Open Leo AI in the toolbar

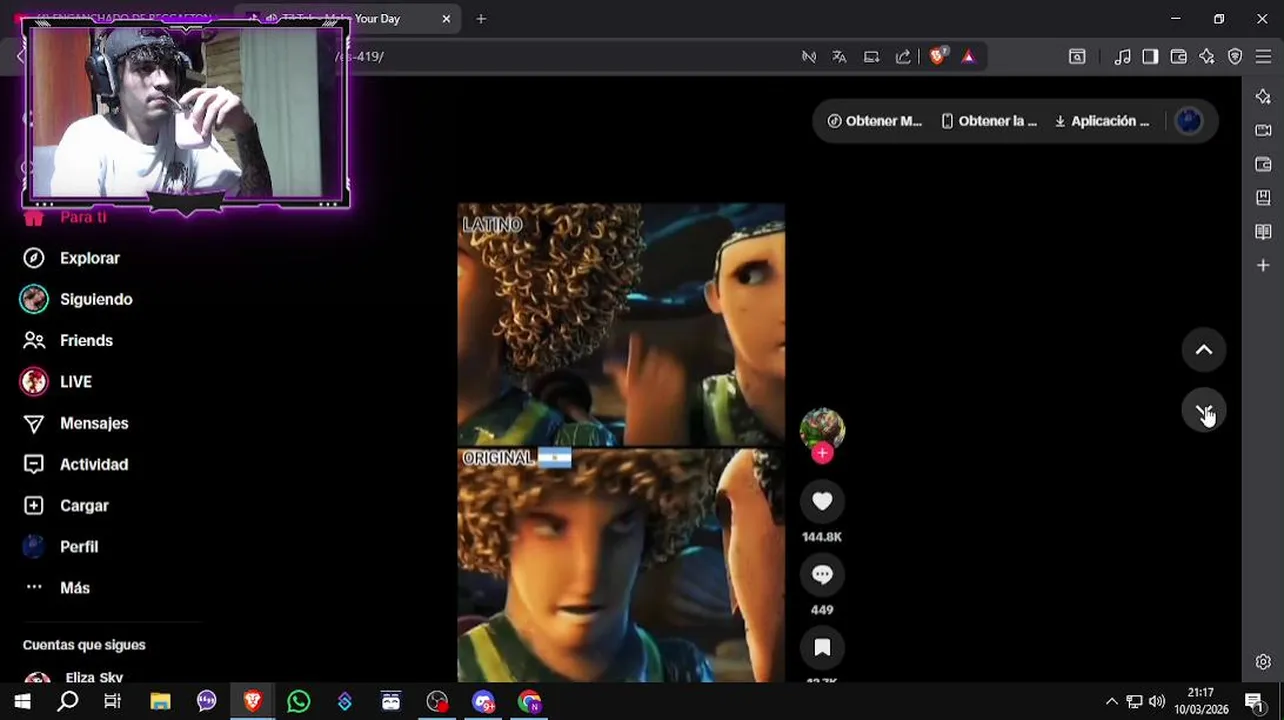click(x=1207, y=57)
